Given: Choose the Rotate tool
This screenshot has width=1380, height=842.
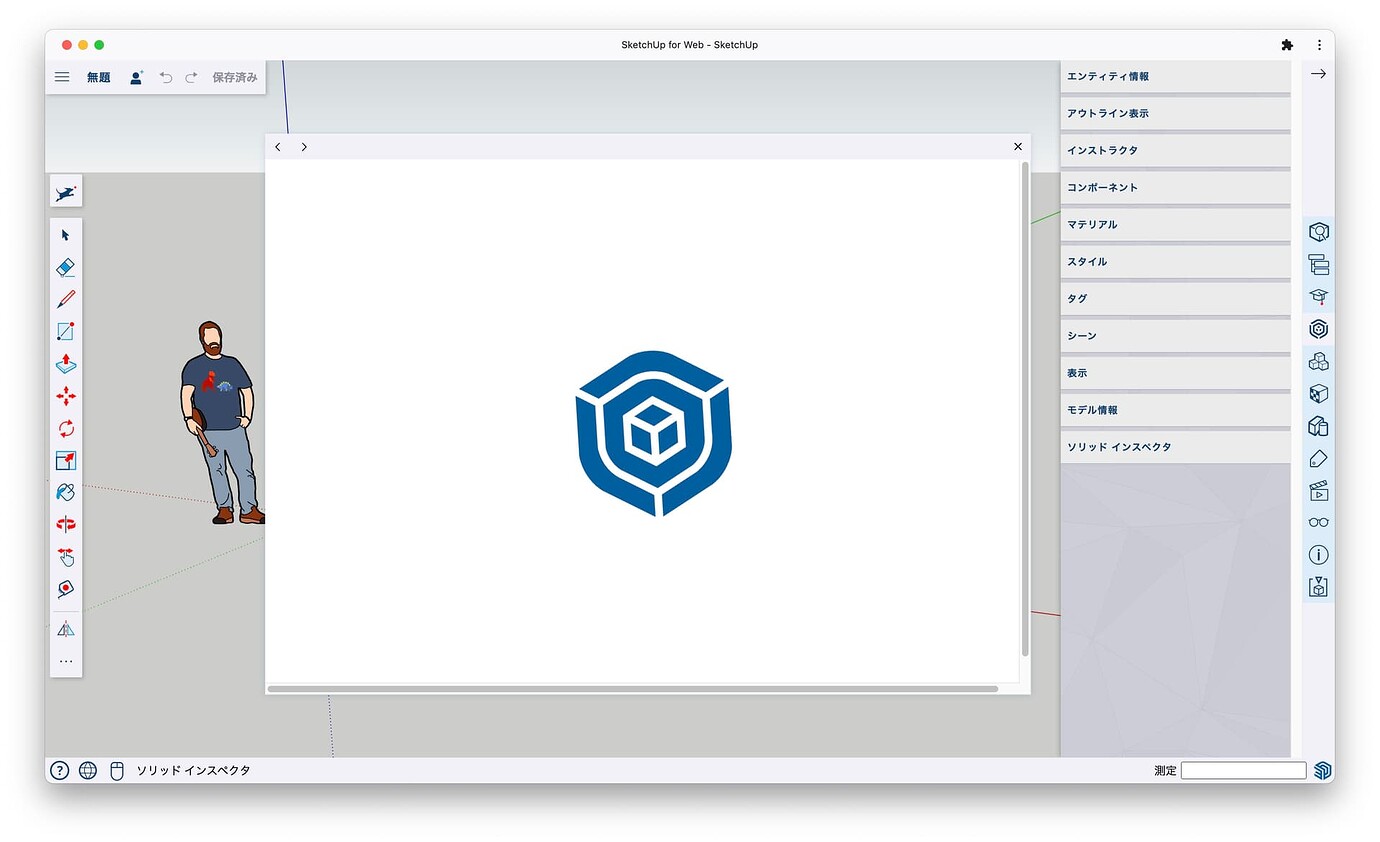Looking at the screenshot, I should coord(65,428).
